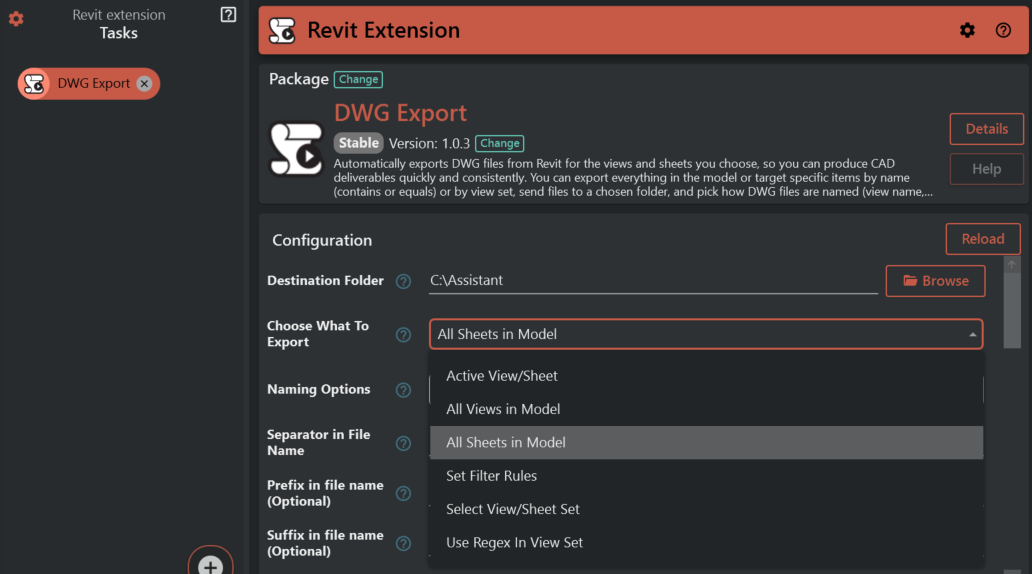Viewport: 1032px width, 574px height.
Task: Add a new task with plus button
Action: pos(211,565)
